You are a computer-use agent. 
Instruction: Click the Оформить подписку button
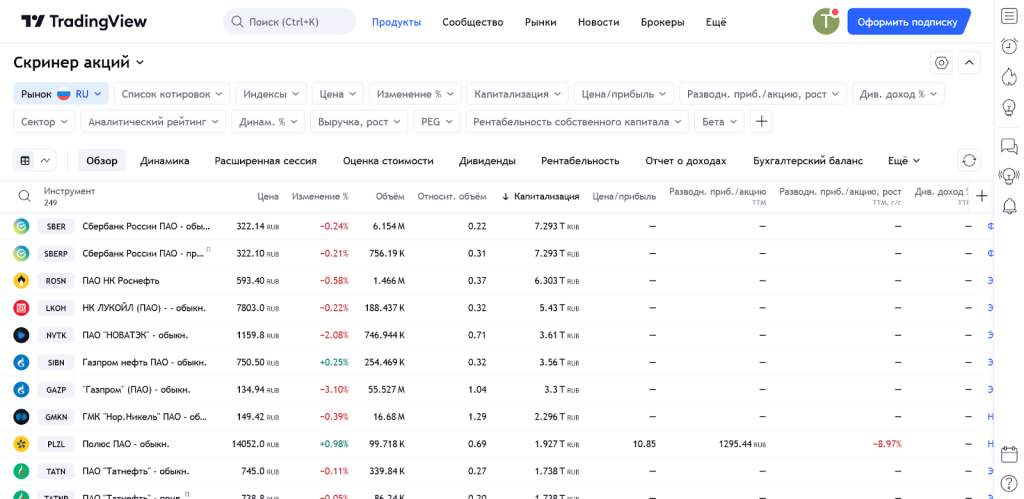[908, 22]
